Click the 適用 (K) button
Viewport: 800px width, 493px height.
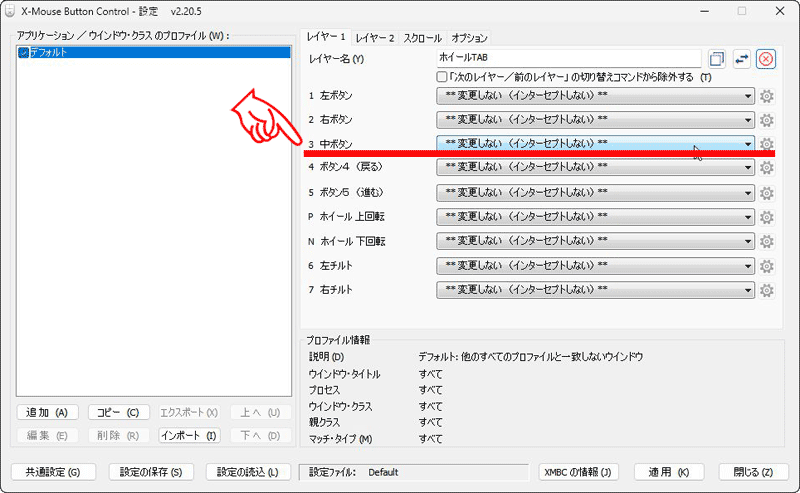(669, 472)
